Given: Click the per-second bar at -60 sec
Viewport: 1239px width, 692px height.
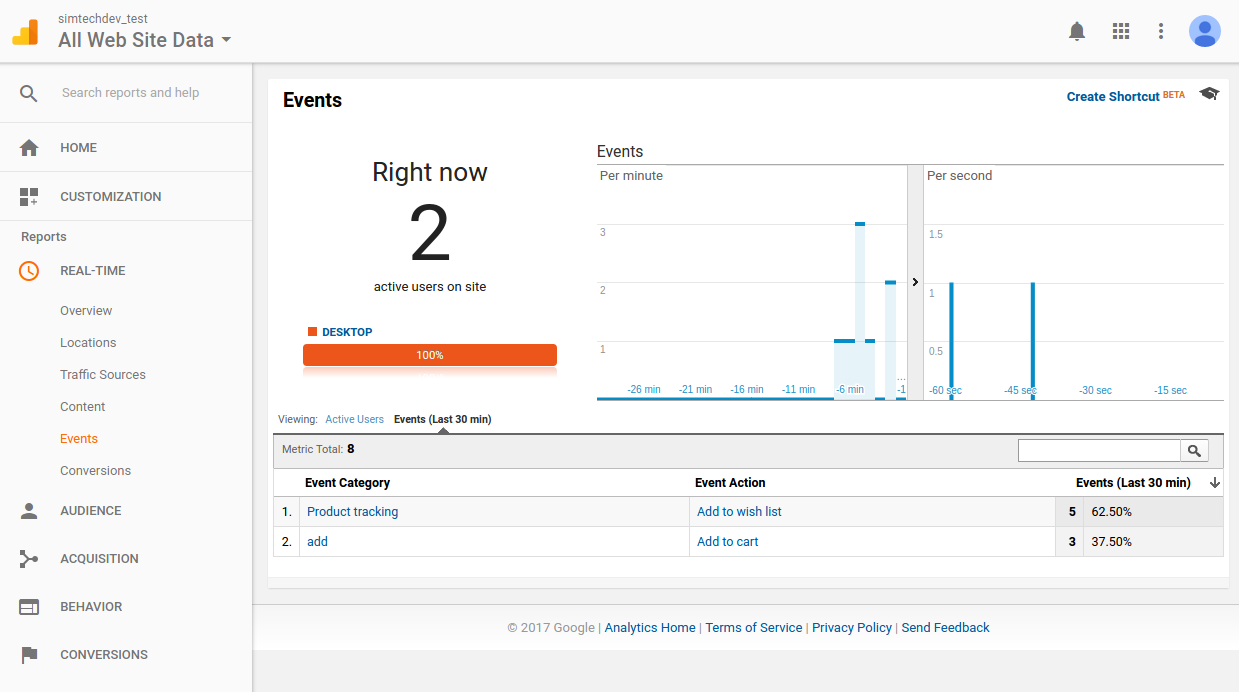Looking at the screenshot, I should tap(951, 342).
